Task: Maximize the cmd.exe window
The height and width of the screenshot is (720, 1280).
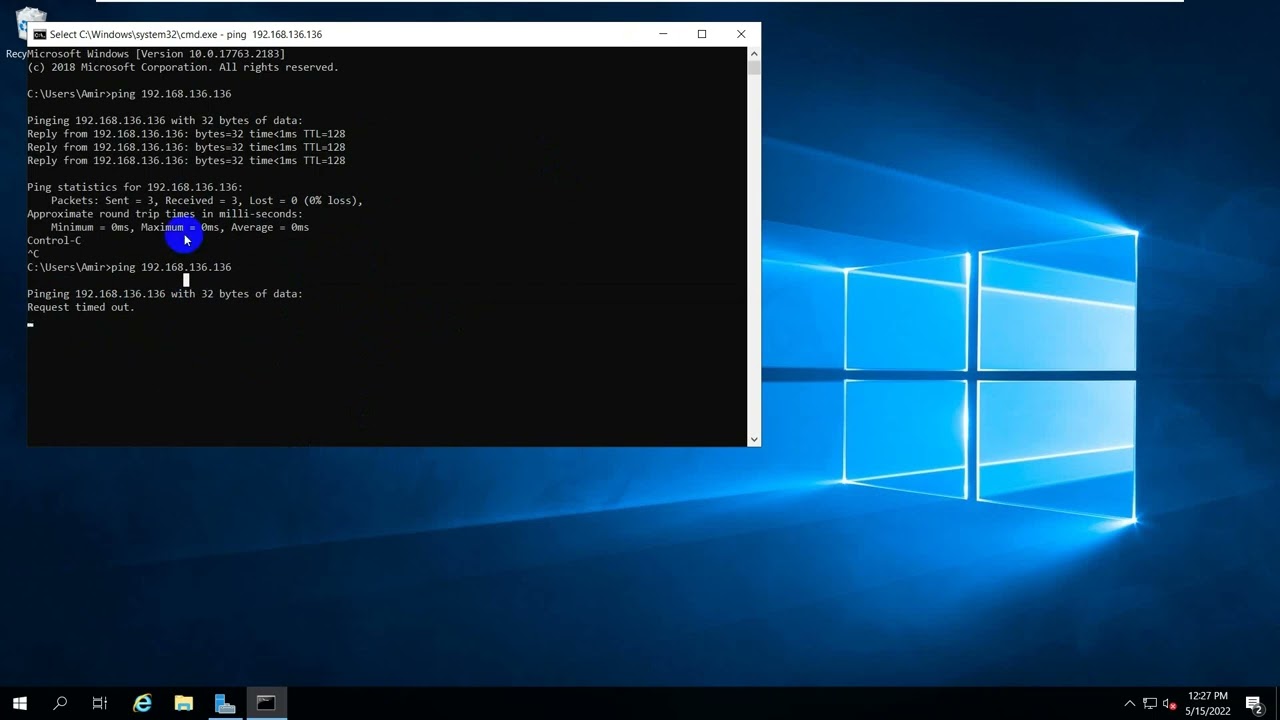Action: (702, 34)
